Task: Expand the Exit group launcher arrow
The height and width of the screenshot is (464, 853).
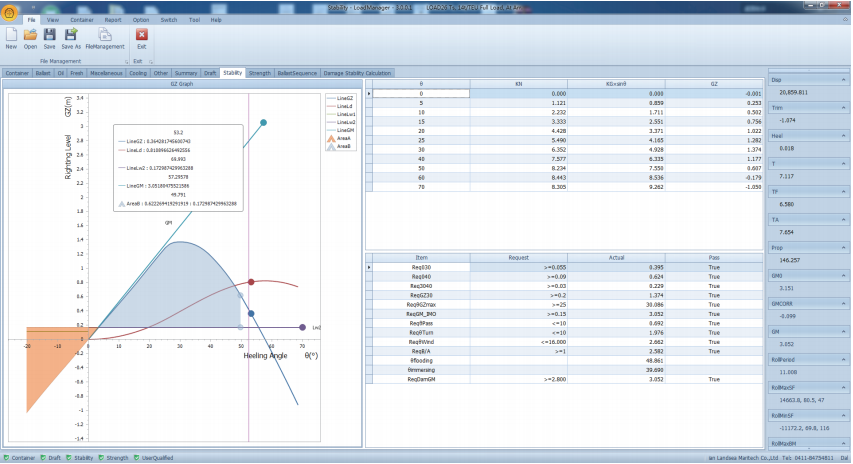Action: 152,61
